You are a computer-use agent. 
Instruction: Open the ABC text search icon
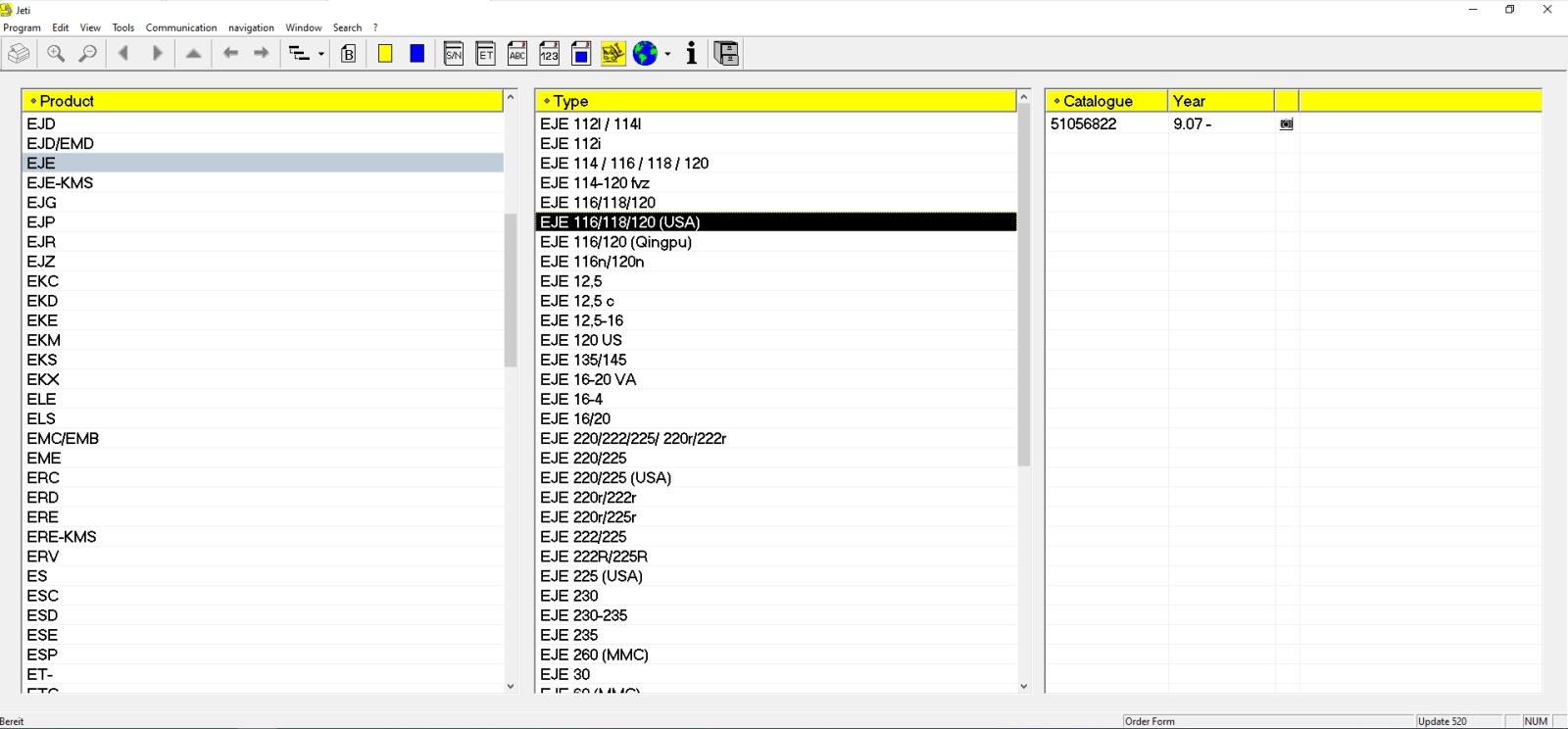tap(517, 54)
